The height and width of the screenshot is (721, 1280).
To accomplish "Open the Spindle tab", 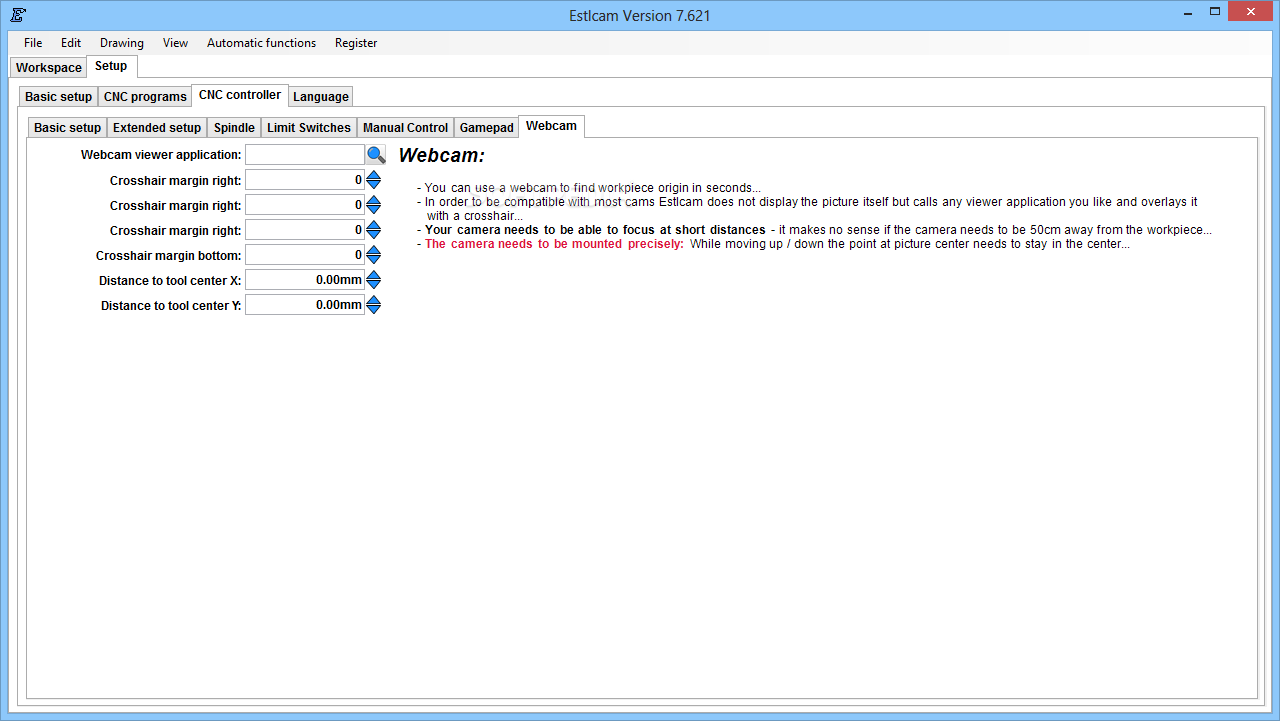I will [x=234, y=128].
